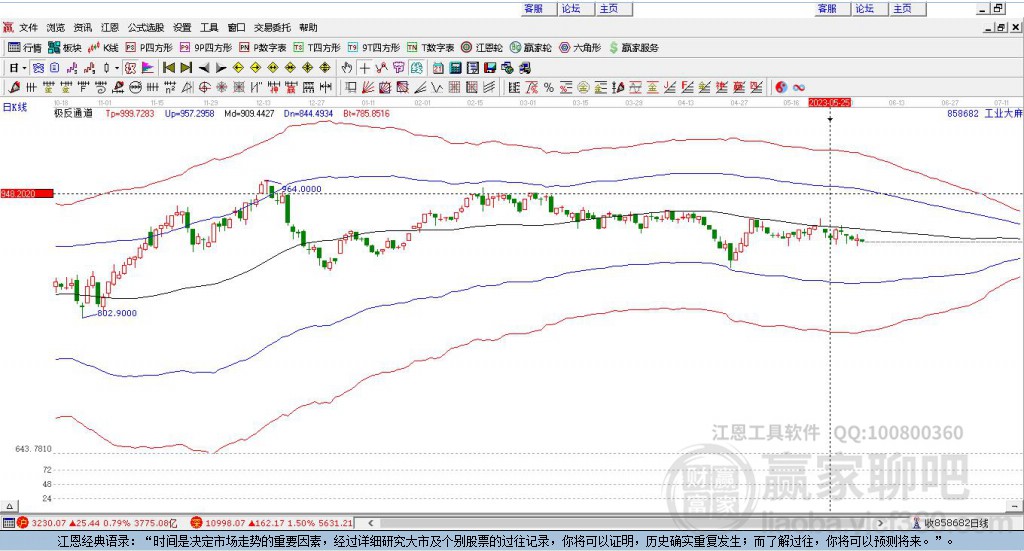The height and width of the screenshot is (551, 1024).
Task: Open 赢家服务 from the toolbar
Action: (x=633, y=48)
